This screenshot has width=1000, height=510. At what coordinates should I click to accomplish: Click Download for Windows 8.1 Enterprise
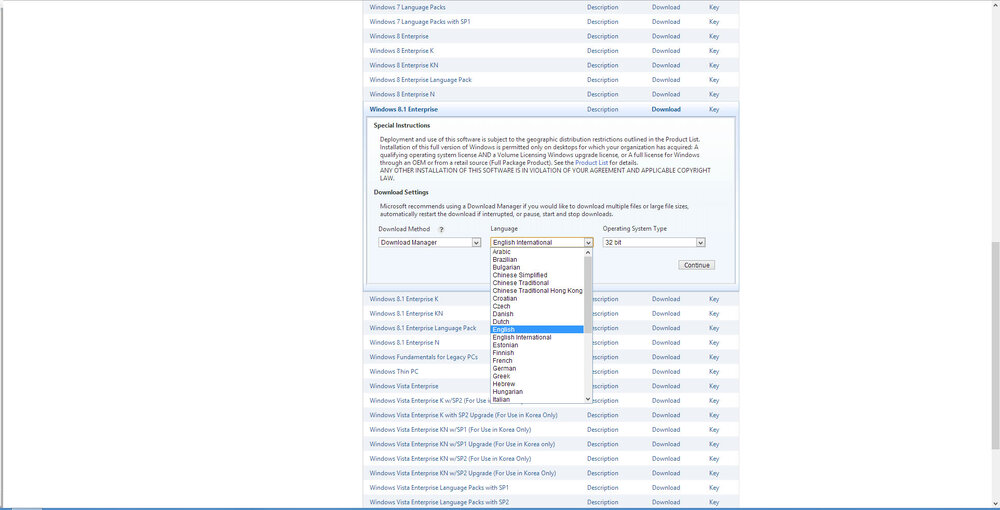point(666,110)
